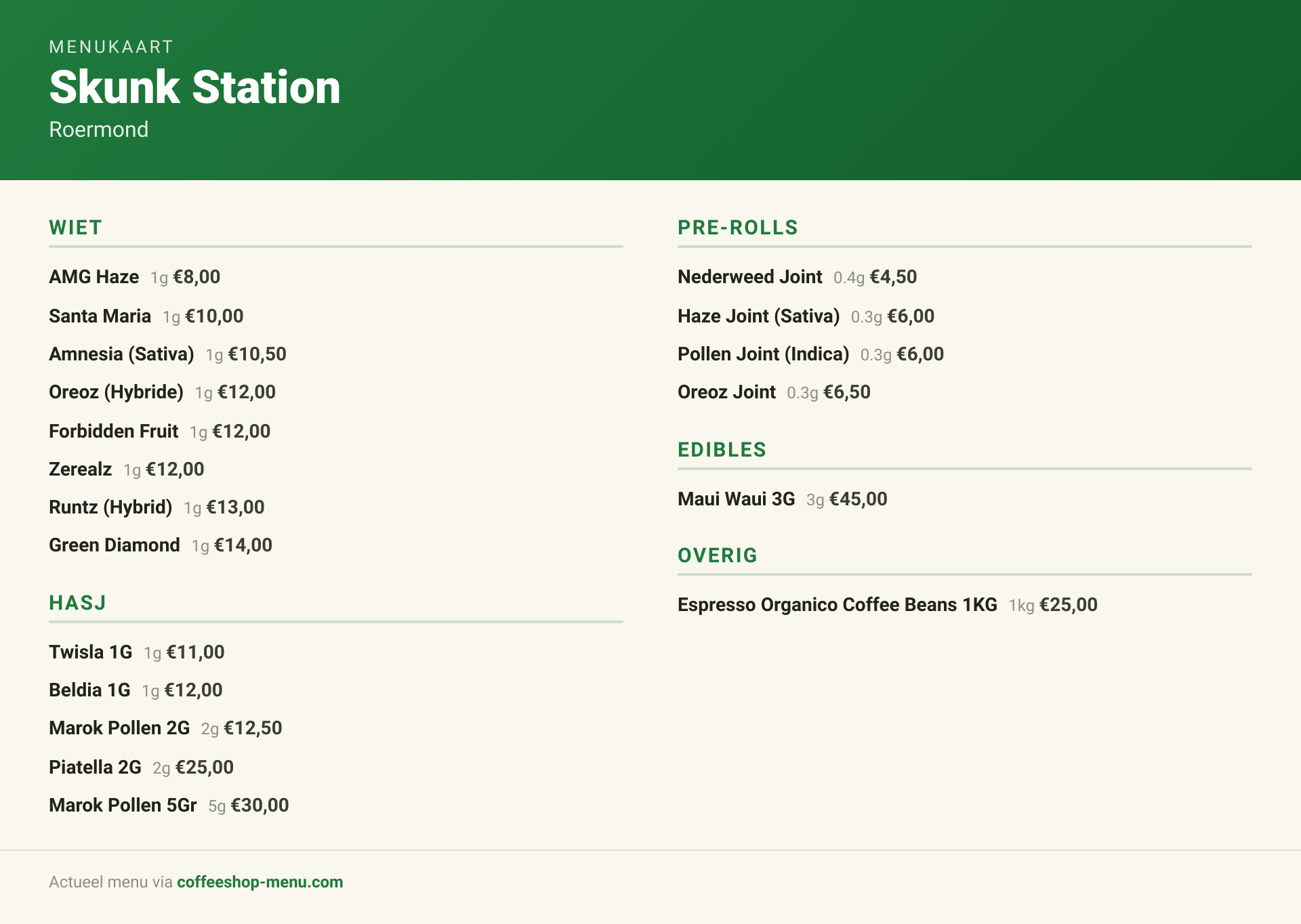The width and height of the screenshot is (1301, 924).
Task: Select the Oreoz (Hybride) item
Action: tap(116, 392)
